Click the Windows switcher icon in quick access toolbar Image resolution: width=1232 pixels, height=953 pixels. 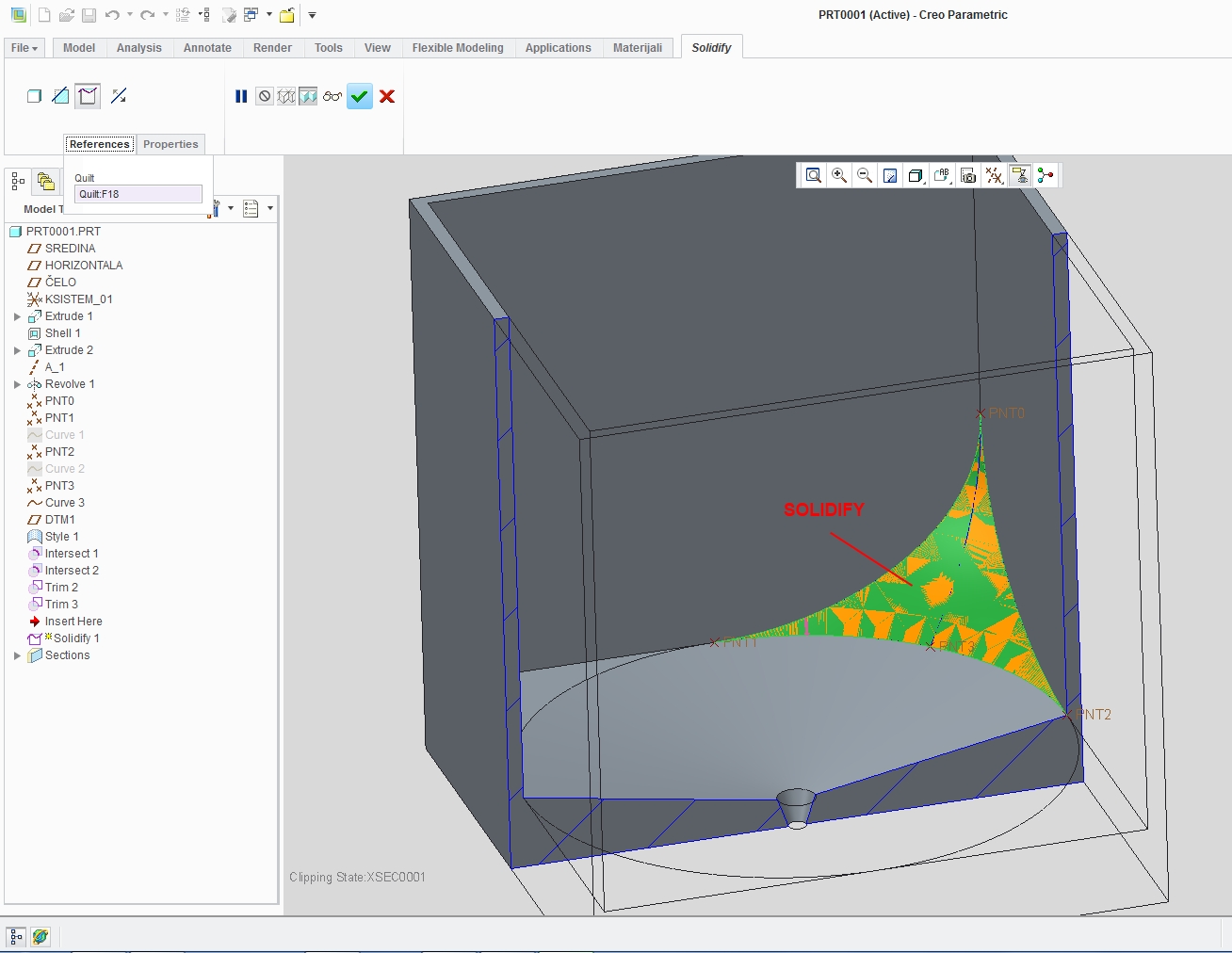tap(251, 15)
